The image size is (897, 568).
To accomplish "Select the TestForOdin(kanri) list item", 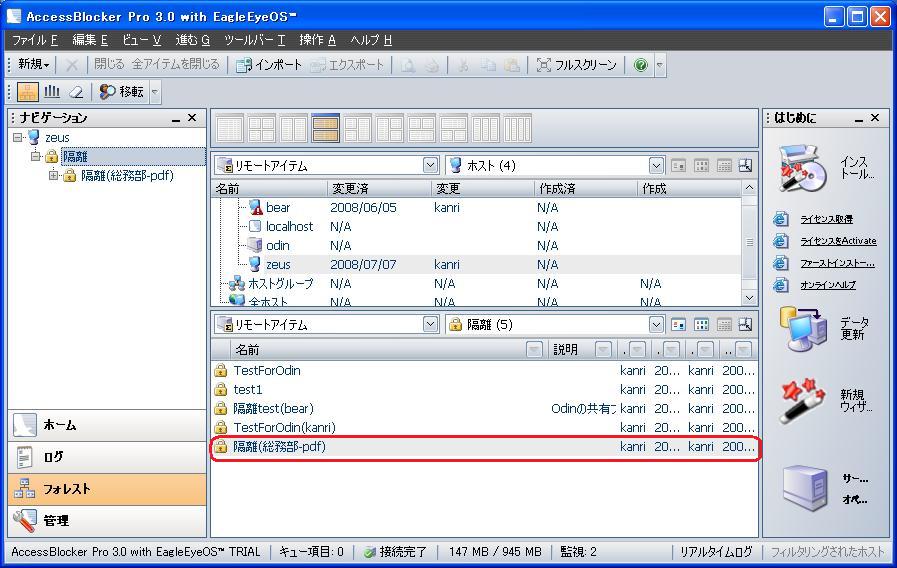I will click(x=485, y=427).
